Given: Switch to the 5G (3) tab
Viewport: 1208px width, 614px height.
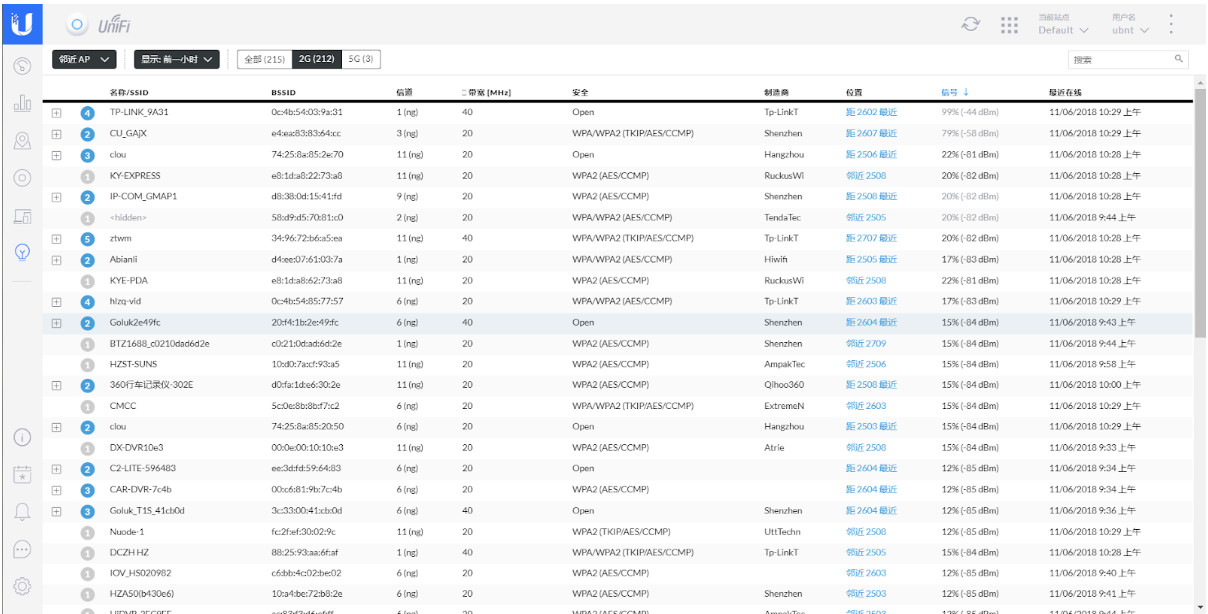Looking at the screenshot, I should click(361, 60).
